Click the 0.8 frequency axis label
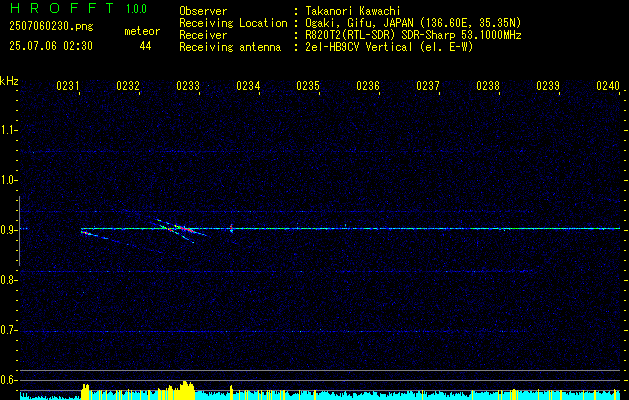The width and height of the screenshot is (629, 400). click(8, 280)
